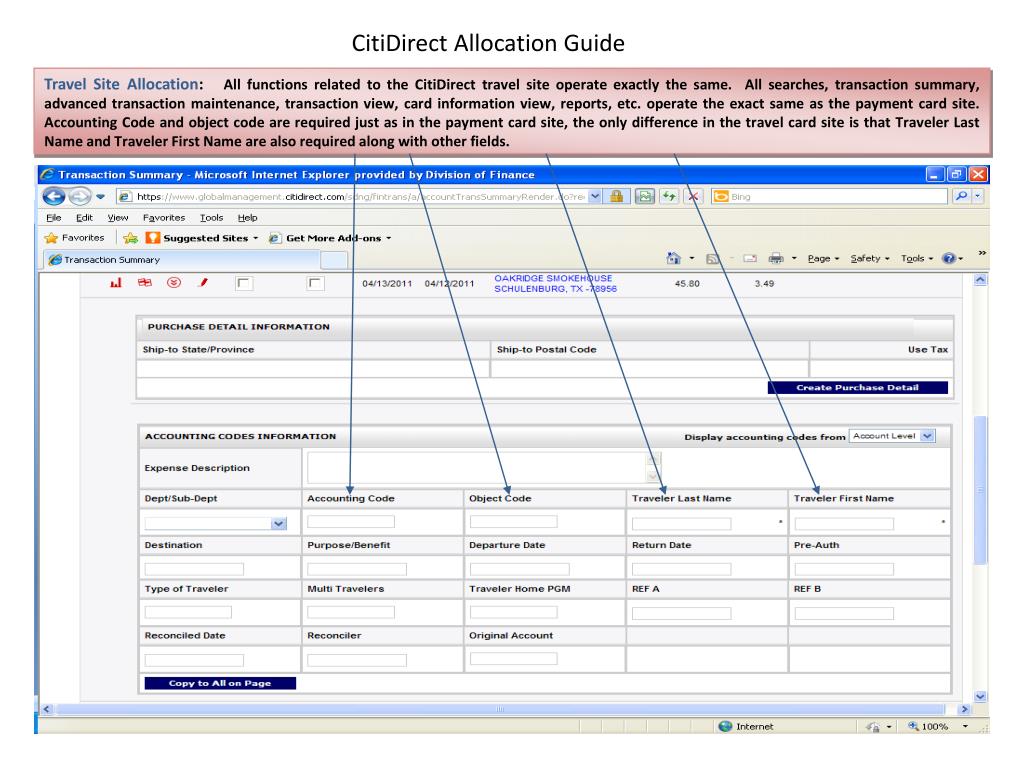This screenshot has width=1024, height=768.
Task: Click the Traveler First Name input field
Action: tap(844, 524)
